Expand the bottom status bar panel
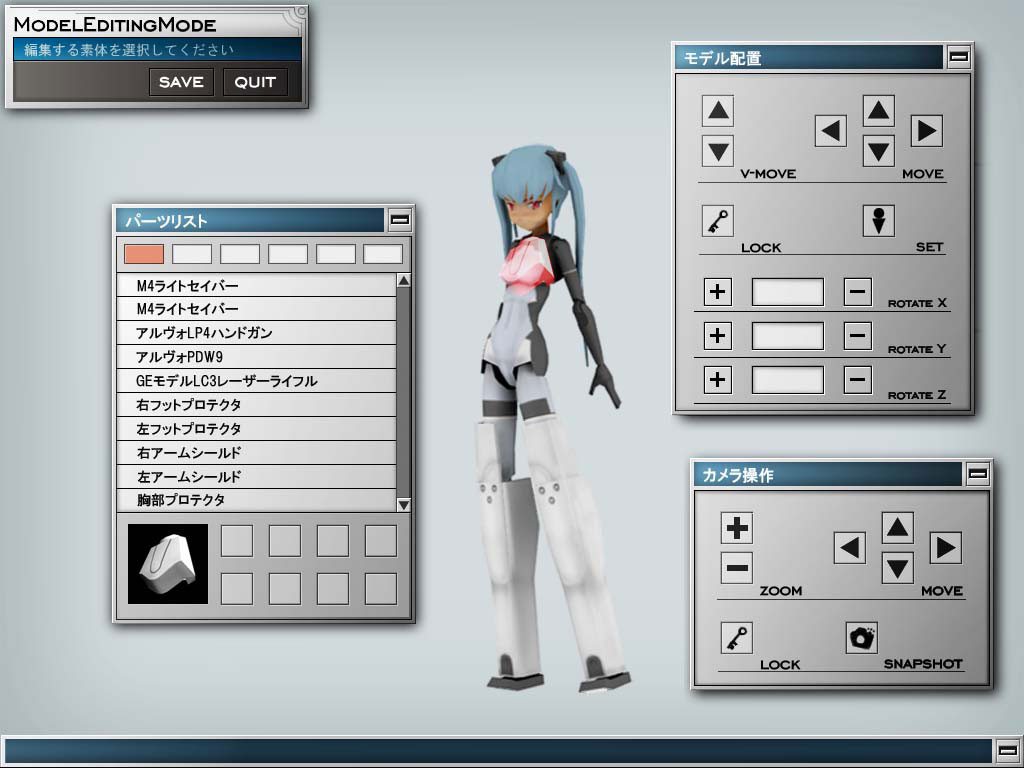The image size is (1024, 768). coord(1007,751)
